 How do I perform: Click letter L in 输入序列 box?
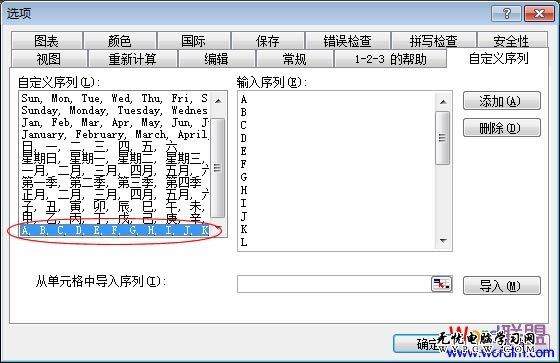pyautogui.click(x=244, y=242)
